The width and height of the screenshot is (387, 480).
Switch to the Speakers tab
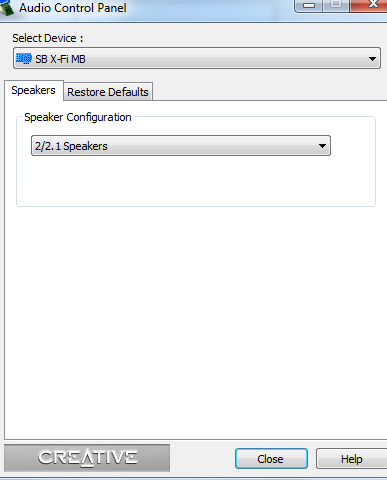(34, 90)
